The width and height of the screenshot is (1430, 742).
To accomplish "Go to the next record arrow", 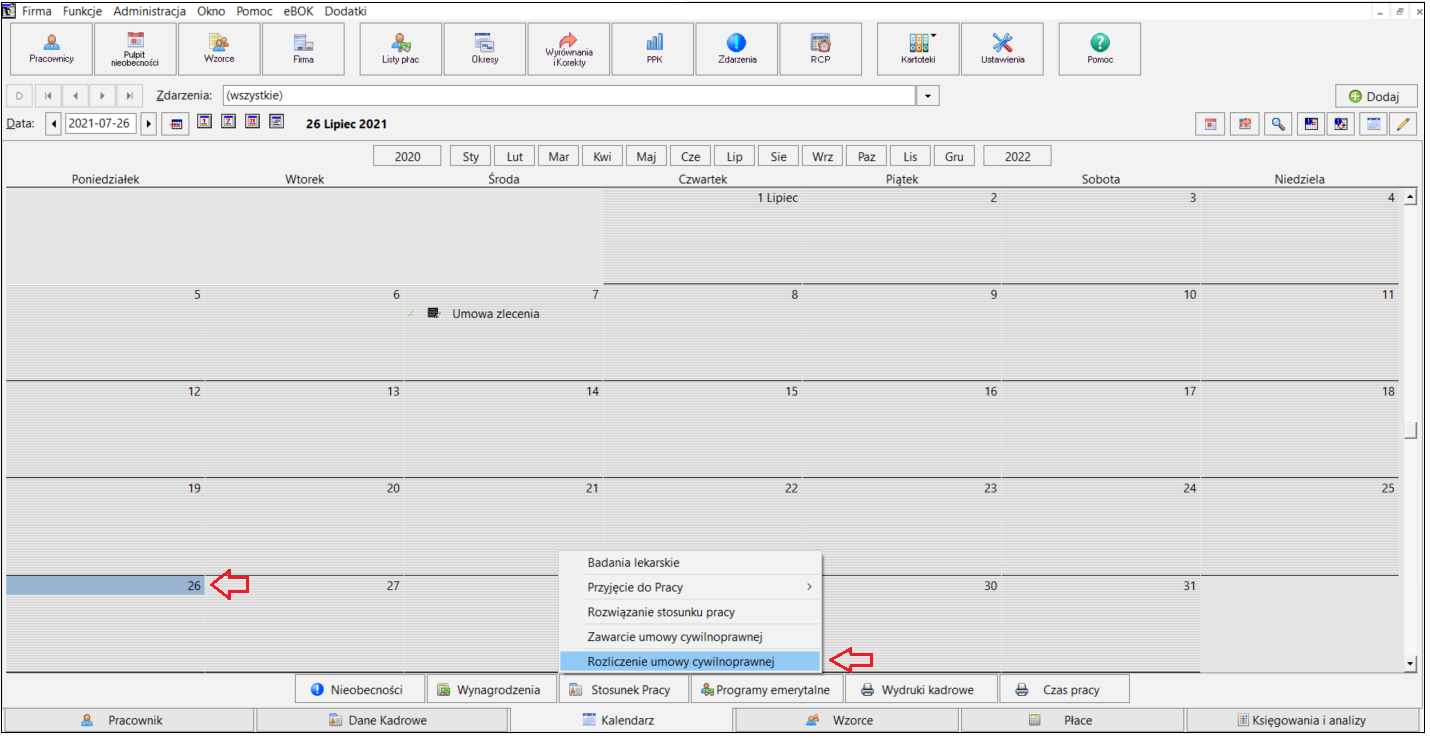I will tap(102, 96).
